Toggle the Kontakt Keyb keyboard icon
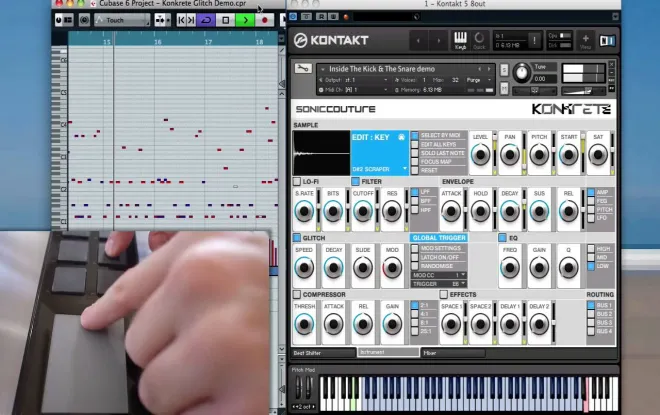The height and width of the screenshot is (415, 660). 460,40
